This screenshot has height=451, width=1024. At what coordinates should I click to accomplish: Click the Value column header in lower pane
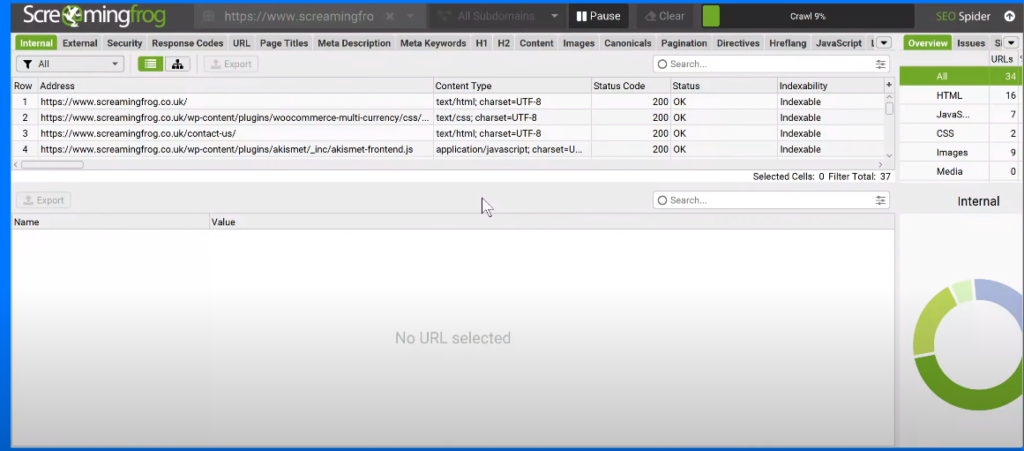[x=551, y=222]
